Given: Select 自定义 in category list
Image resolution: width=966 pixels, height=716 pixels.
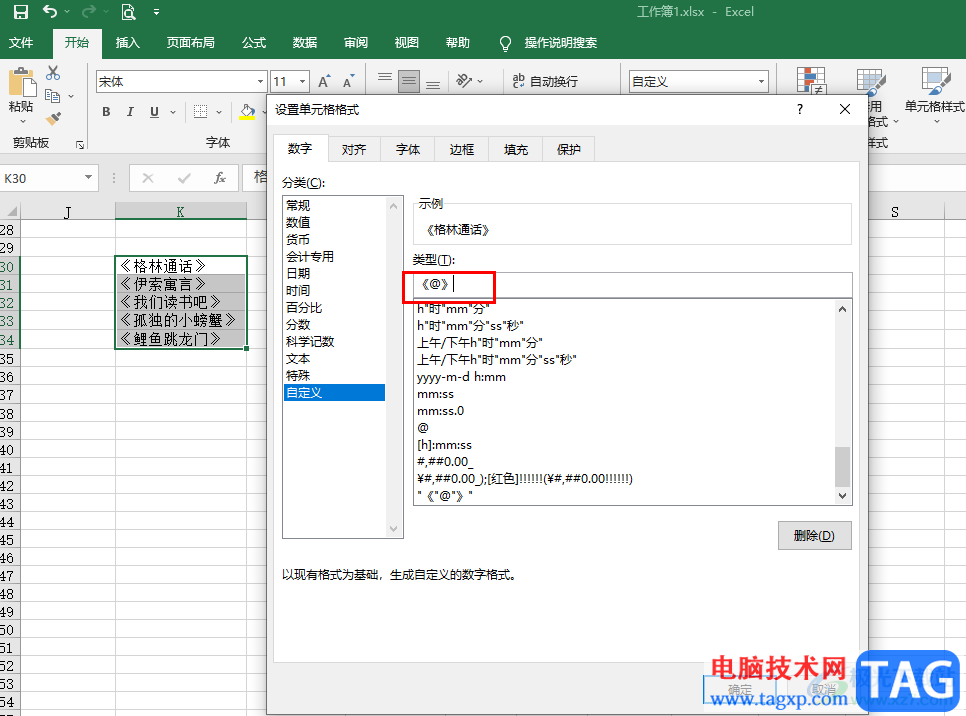Looking at the screenshot, I should [334, 393].
